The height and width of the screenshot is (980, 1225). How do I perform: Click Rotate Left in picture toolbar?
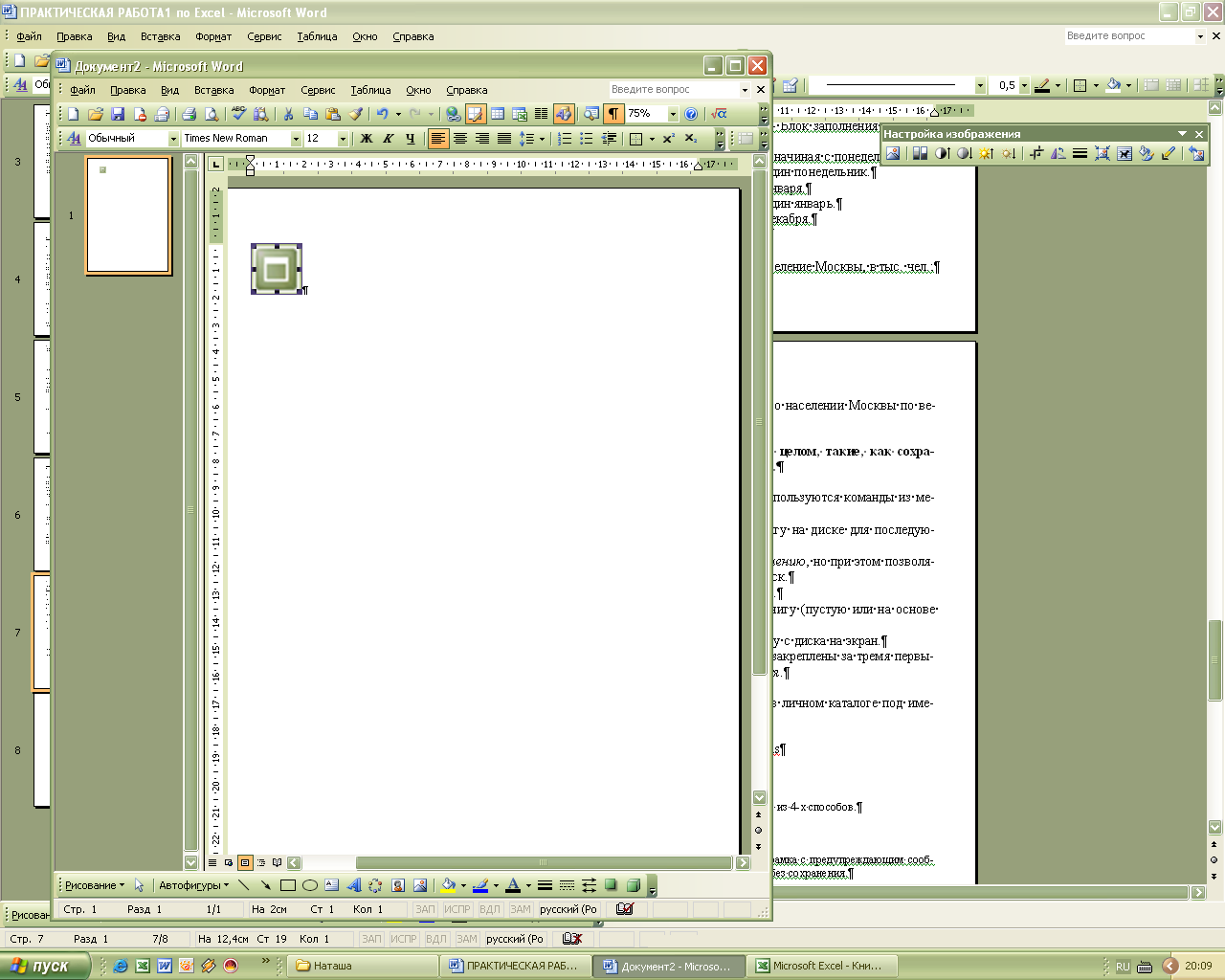tap(1058, 153)
